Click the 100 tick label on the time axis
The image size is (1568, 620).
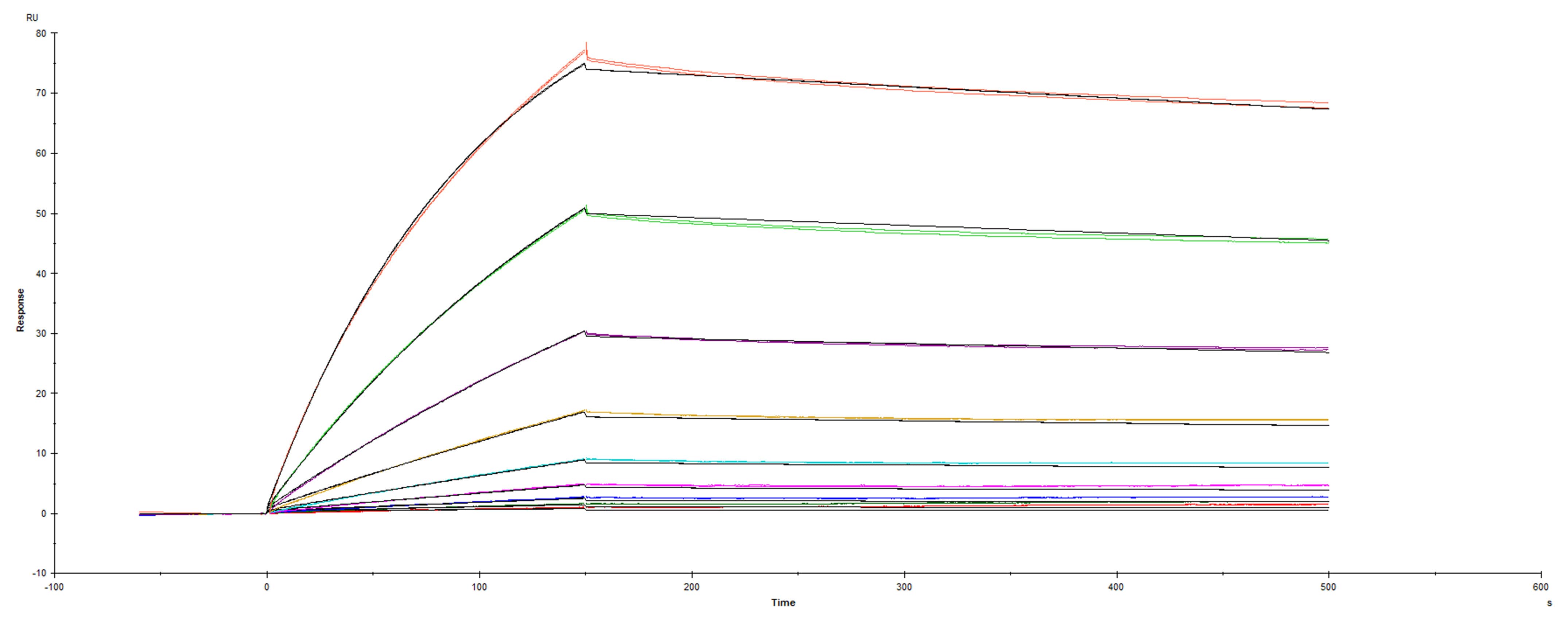pos(479,587)
